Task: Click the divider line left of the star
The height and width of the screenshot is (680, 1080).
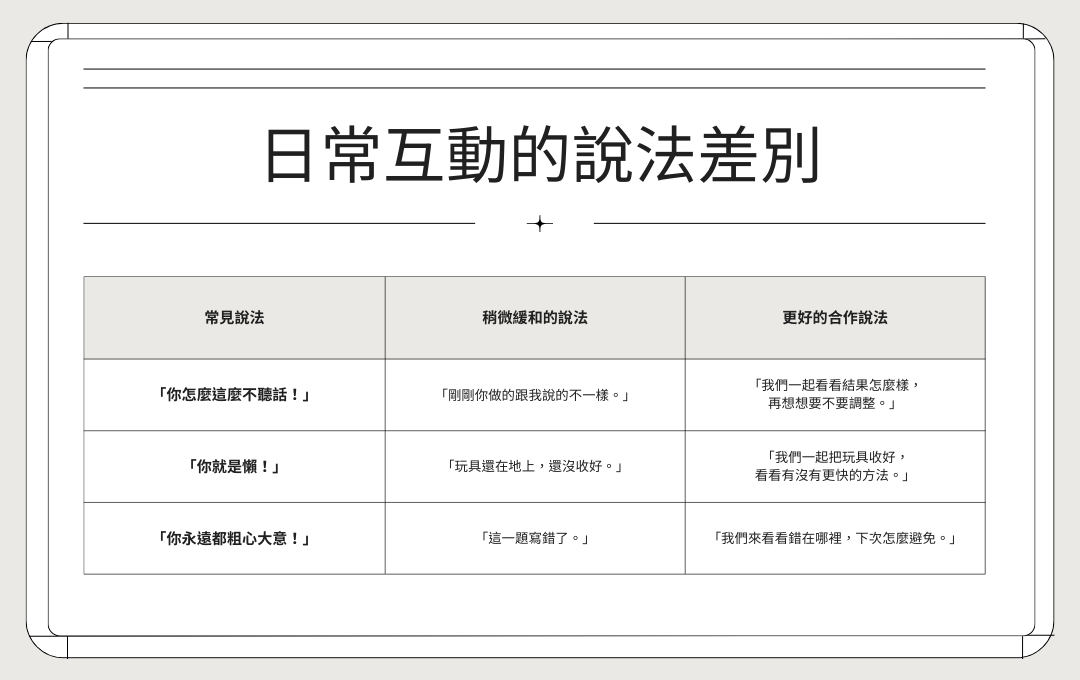Action: [x=278, y=223]
